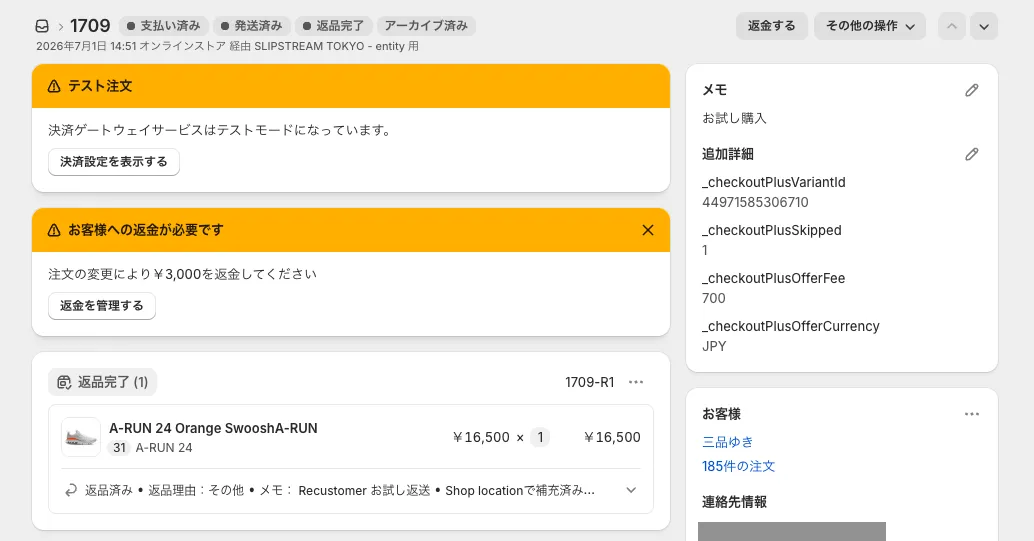Click the warning icon beside お客様への返金が必要です
1034x541 pixels.
[54, 230]
